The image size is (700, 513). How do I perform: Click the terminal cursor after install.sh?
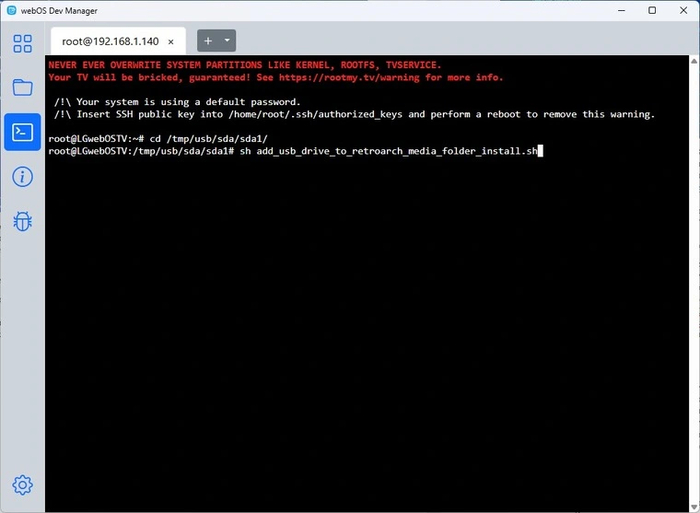539,151
